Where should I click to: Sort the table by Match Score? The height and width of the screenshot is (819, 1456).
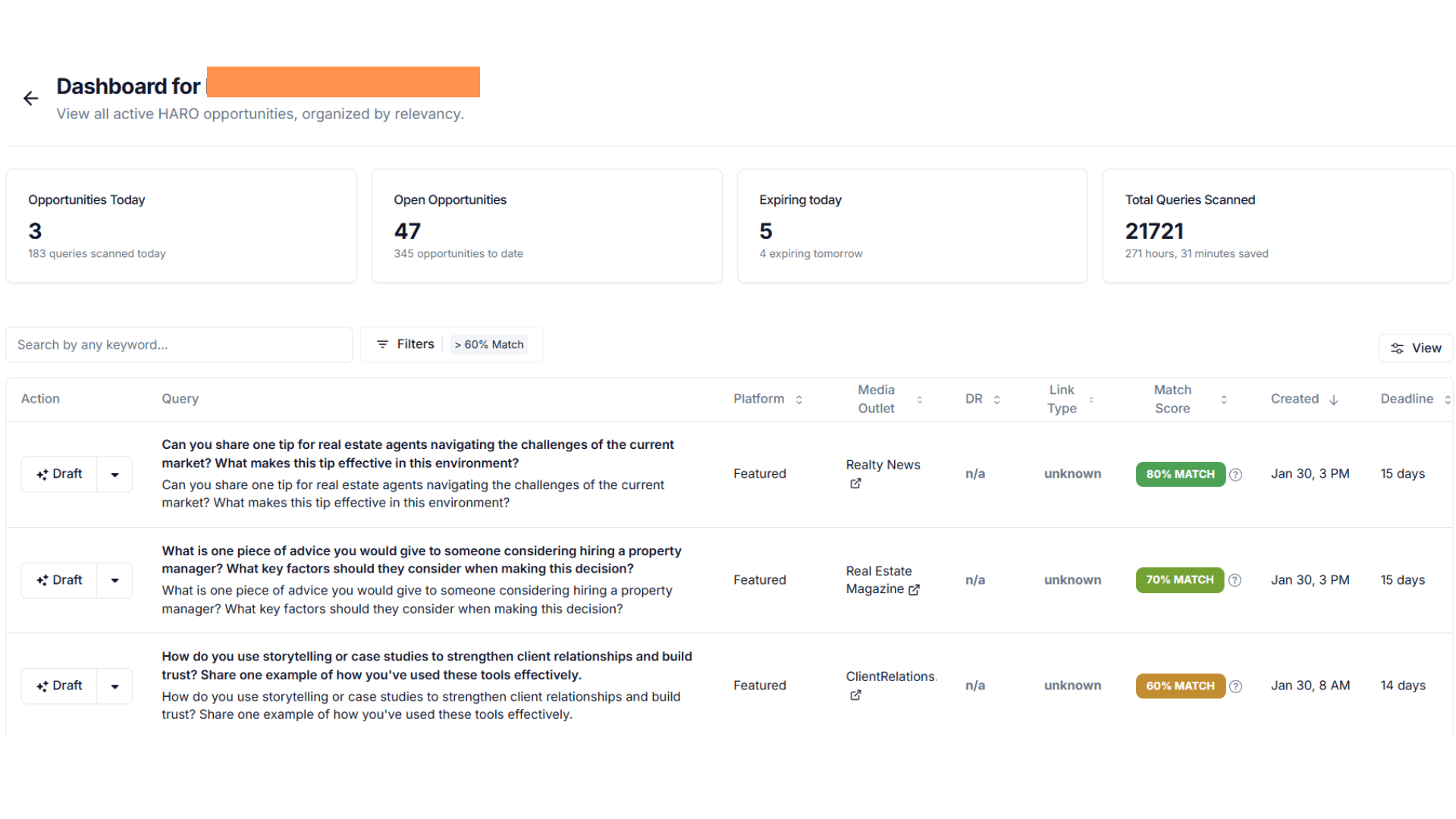tap(1224, 398)
